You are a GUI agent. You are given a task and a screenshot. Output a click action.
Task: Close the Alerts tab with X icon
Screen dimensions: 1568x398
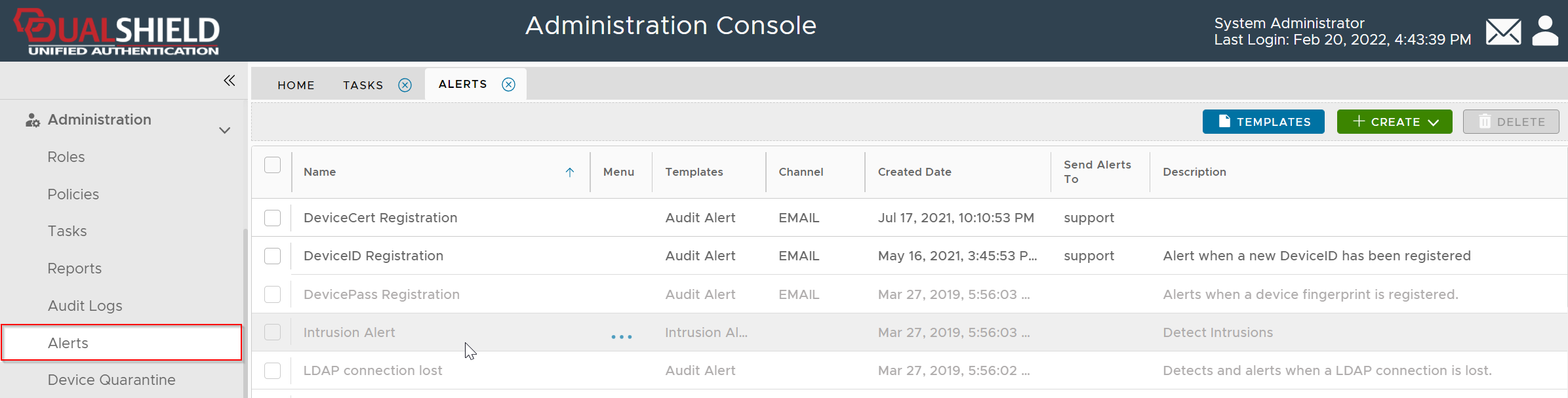509,85
